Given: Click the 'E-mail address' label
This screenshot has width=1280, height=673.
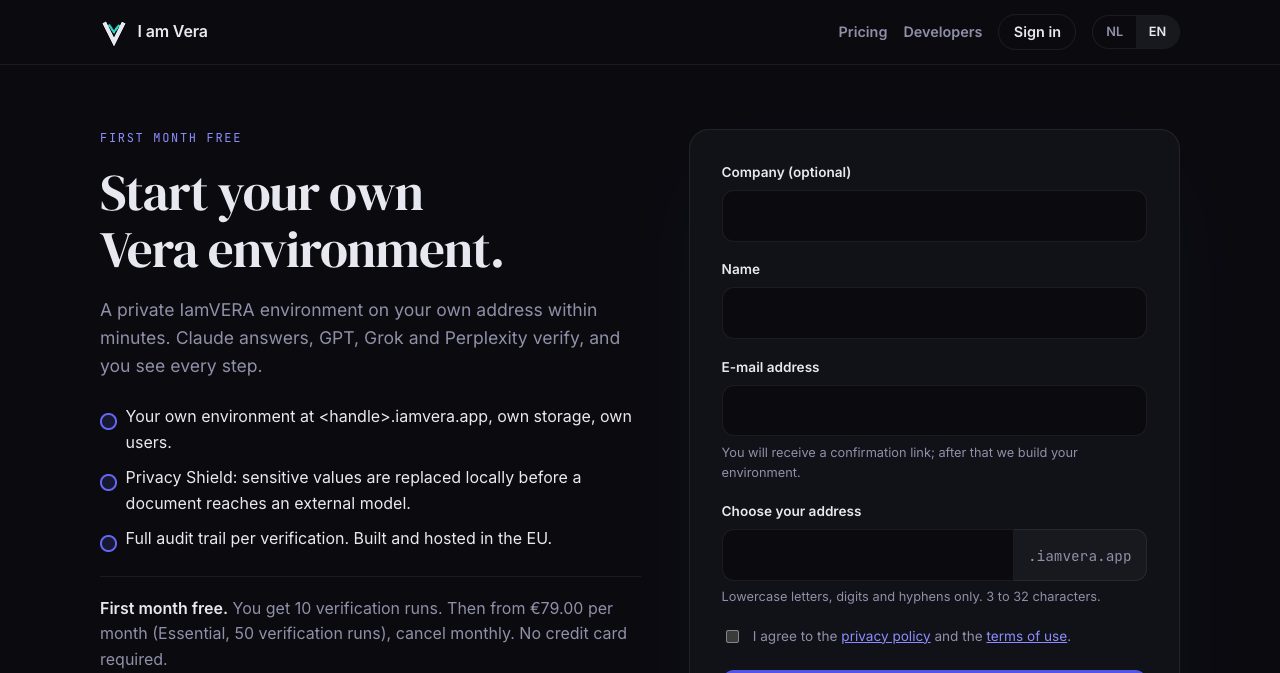Looking at the screenshot, I should (770, 367).
